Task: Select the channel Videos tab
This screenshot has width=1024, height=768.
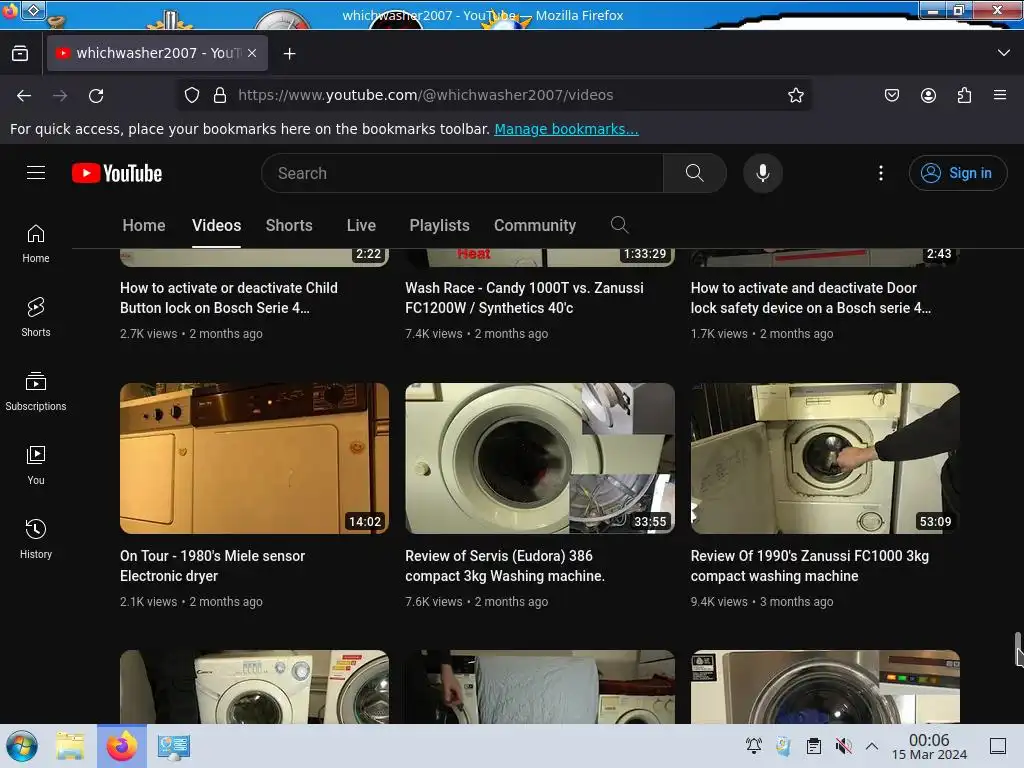Action: click(x=216, y=225)
